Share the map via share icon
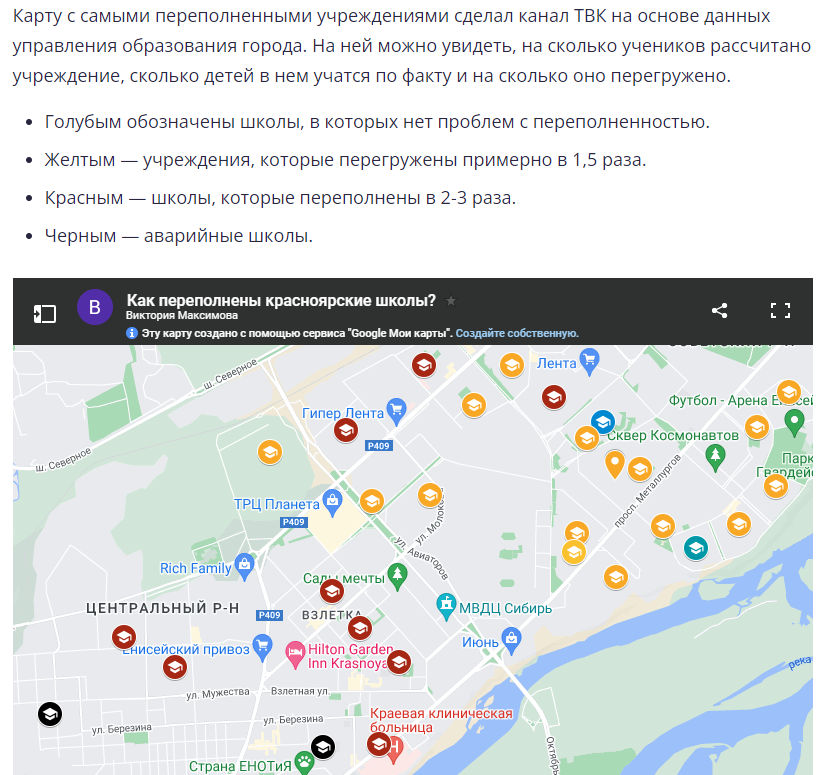821x775 pixels. (x=719, y=311)
